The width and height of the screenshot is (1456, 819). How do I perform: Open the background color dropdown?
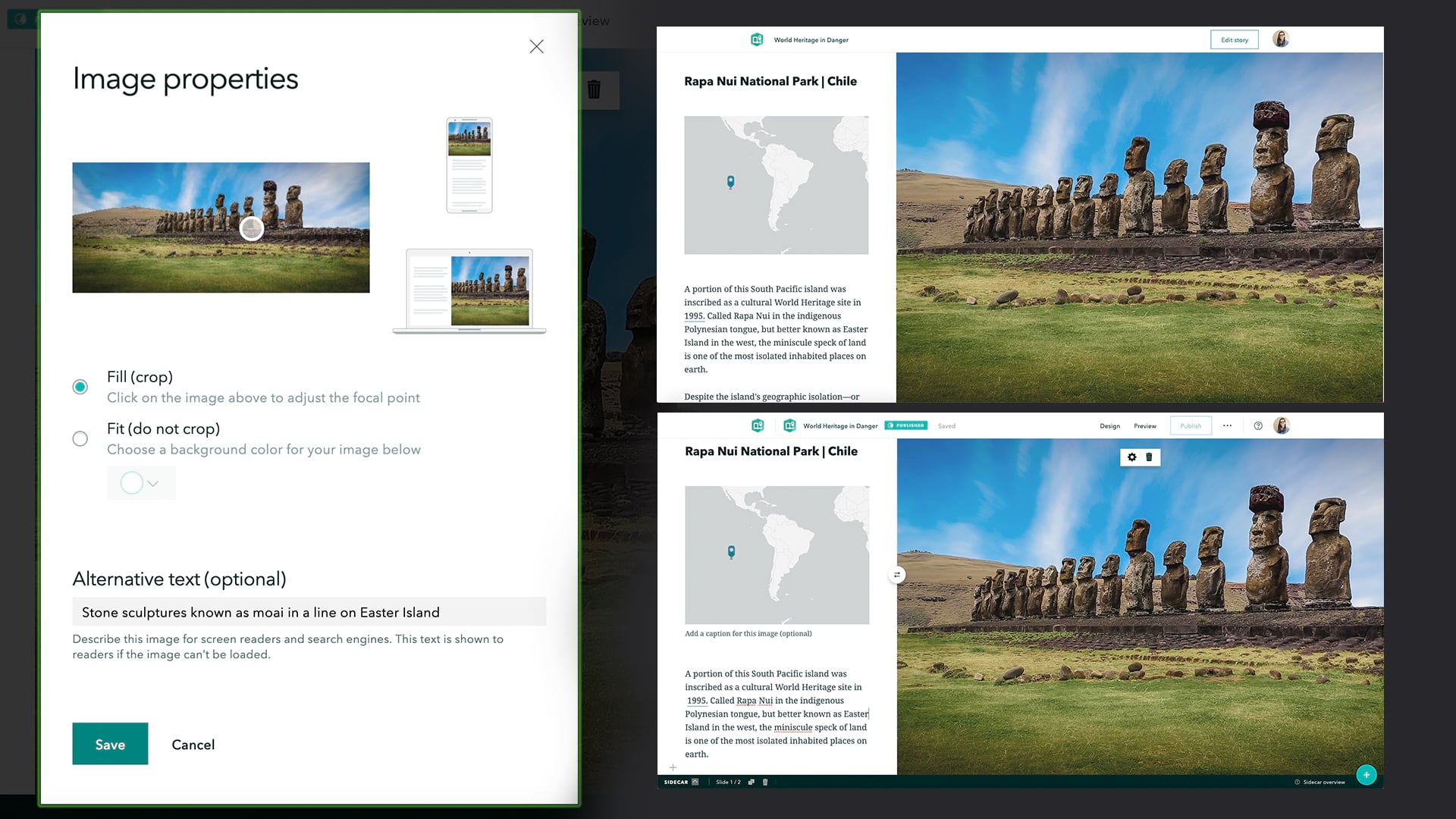pos(154,483)
